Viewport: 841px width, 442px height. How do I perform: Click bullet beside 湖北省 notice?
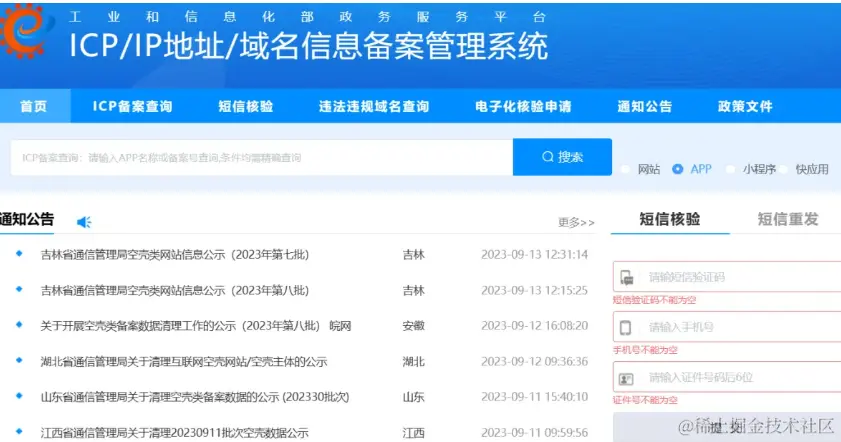pos(19,360)
